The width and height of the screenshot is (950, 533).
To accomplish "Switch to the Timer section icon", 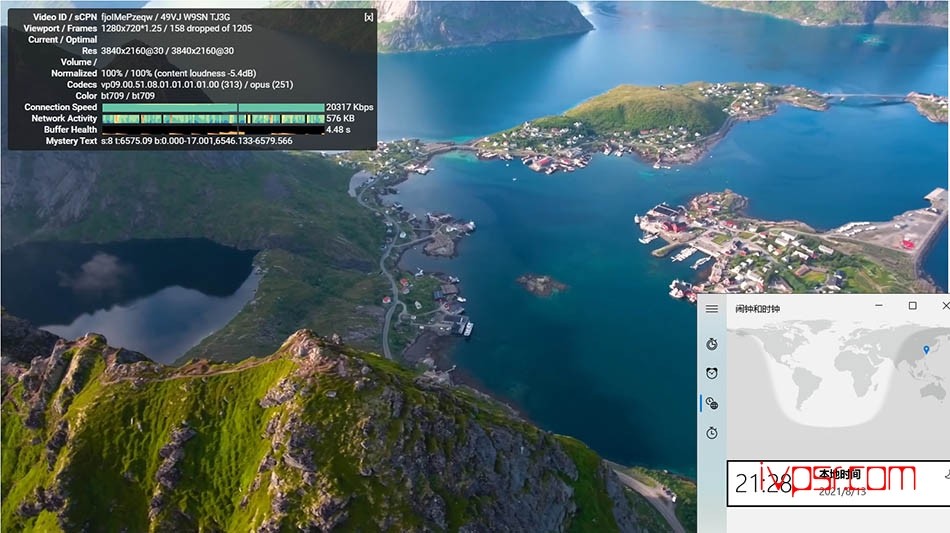I will tap(712, 344).
